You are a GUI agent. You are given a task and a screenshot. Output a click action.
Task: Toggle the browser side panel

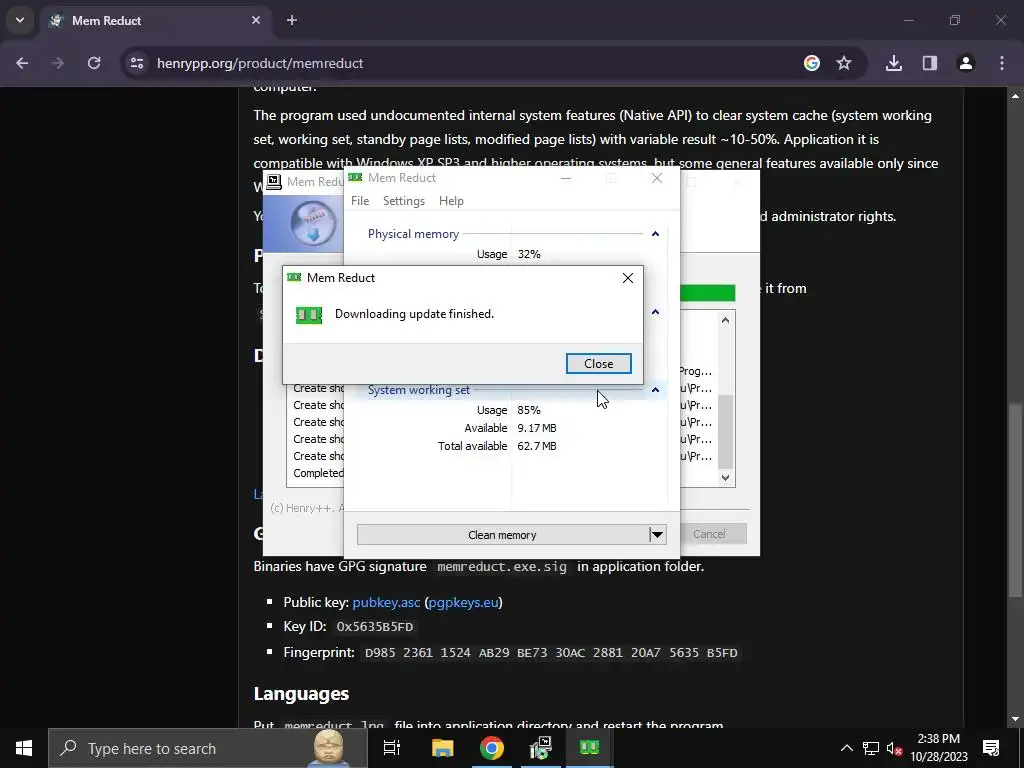930,63
